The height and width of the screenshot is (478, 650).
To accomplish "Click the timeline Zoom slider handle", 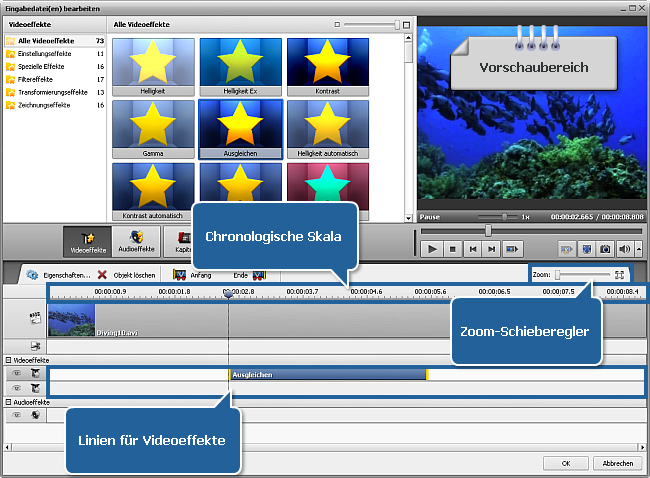I will pyautogui.click(x=558, y=274).
